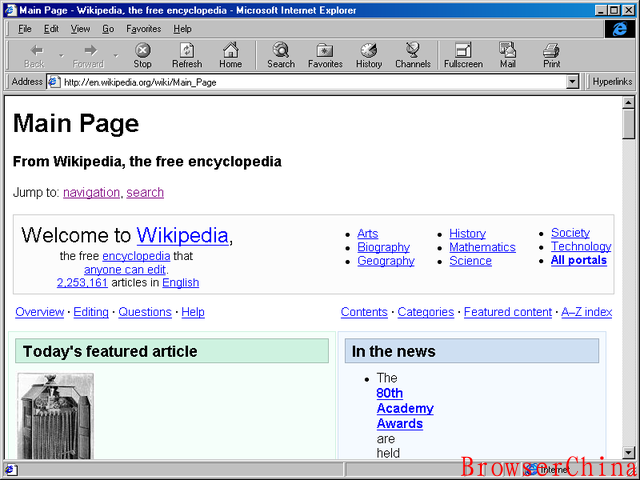Image resolution: width=640 pixels, height=480 pixels.
Task: Open the Geography portal link
Action: click(x=386, y=261)
